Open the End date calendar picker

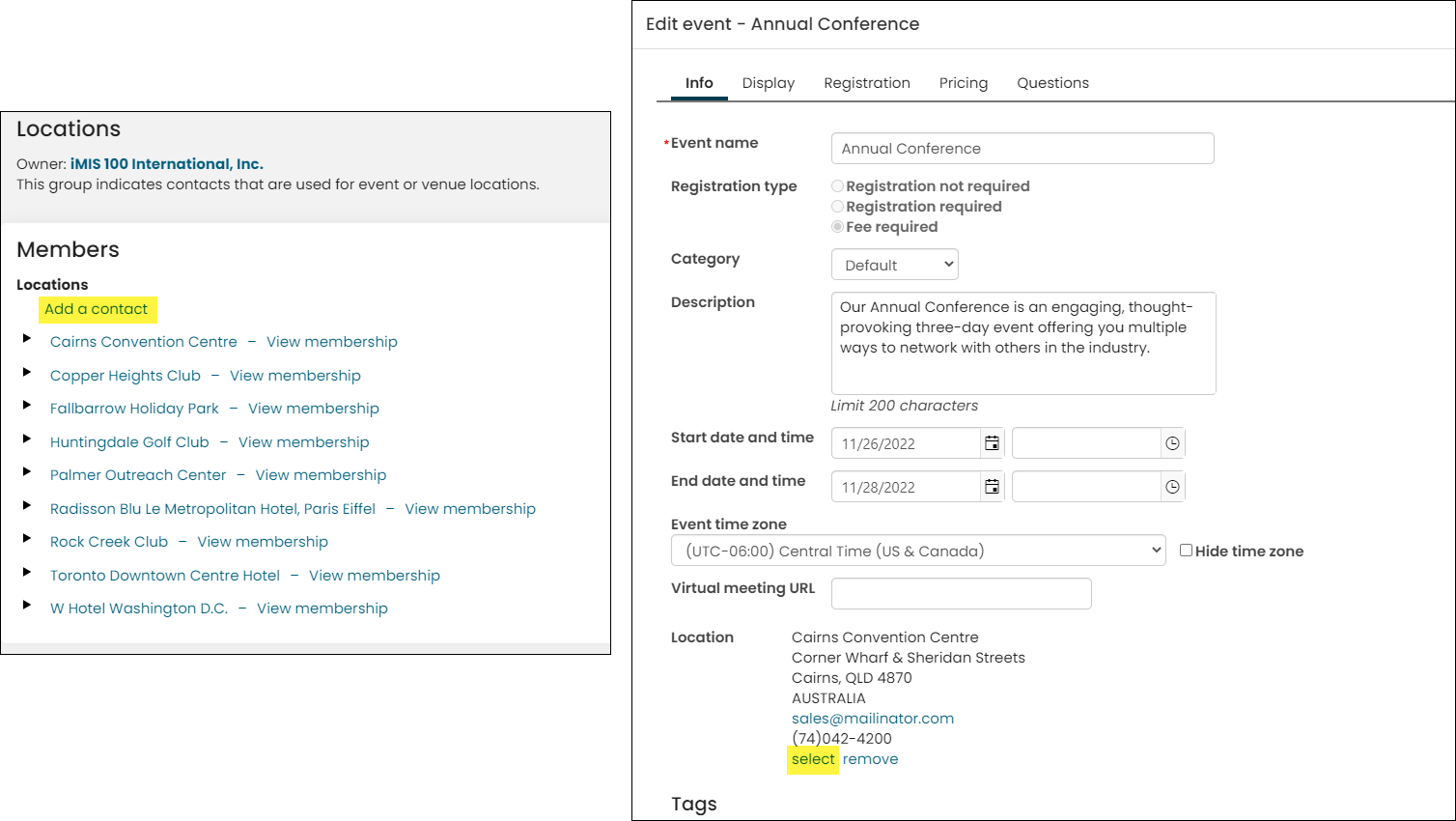(992, 487)
